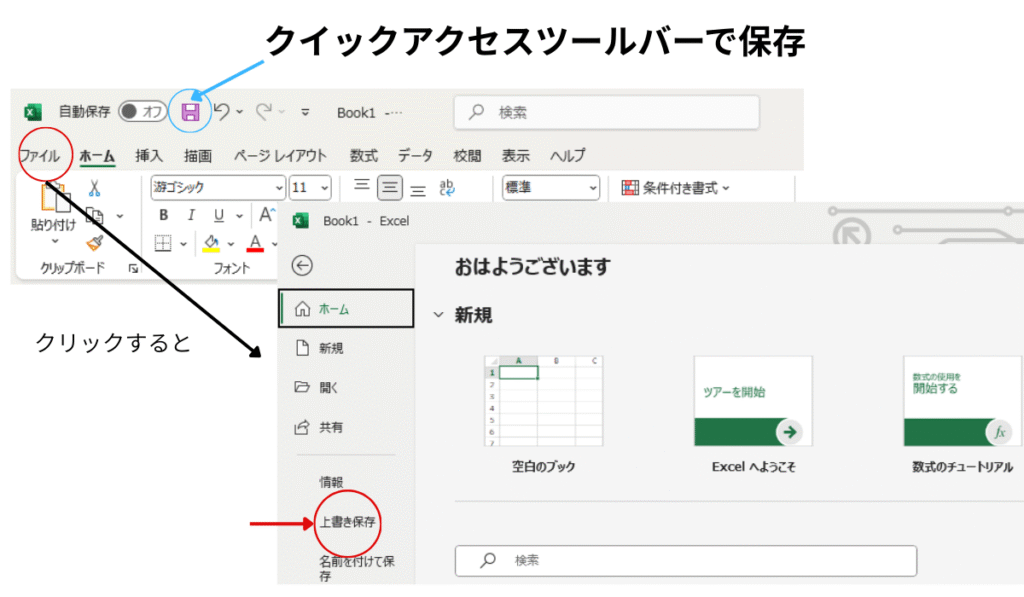Screen dimensions: 1024x597
Task: Click the center align icon
Action: [389, 187]
